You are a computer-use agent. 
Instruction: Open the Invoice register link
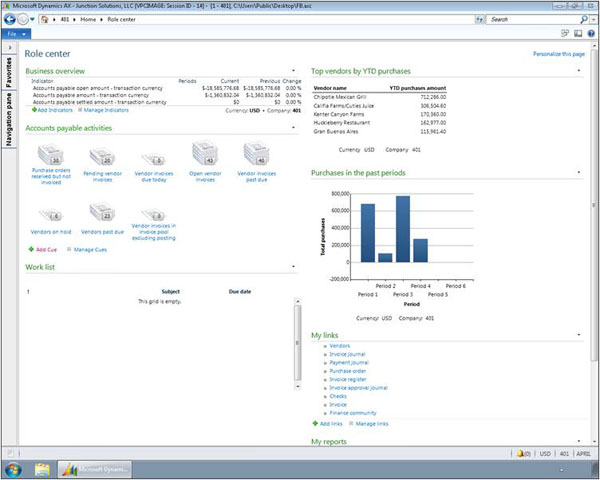(348, 380)
